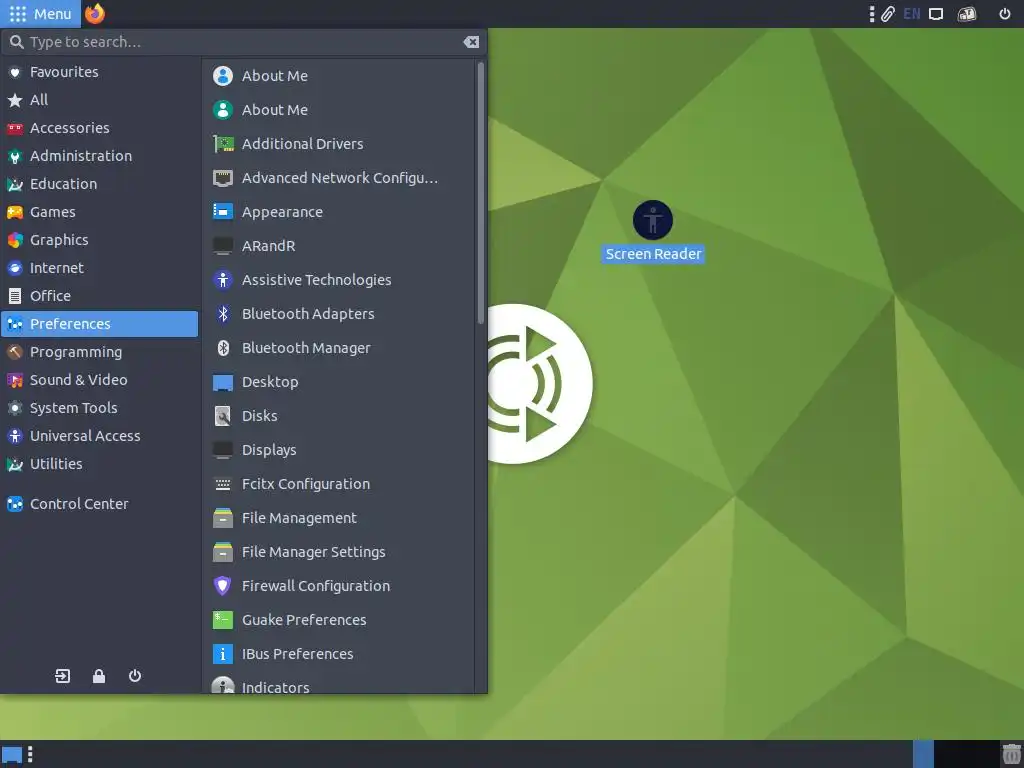The image size is (1024, 768).
Task: Open the EN keyboard layout indicator
Action: pyautogui.click(x=912, y=14)
